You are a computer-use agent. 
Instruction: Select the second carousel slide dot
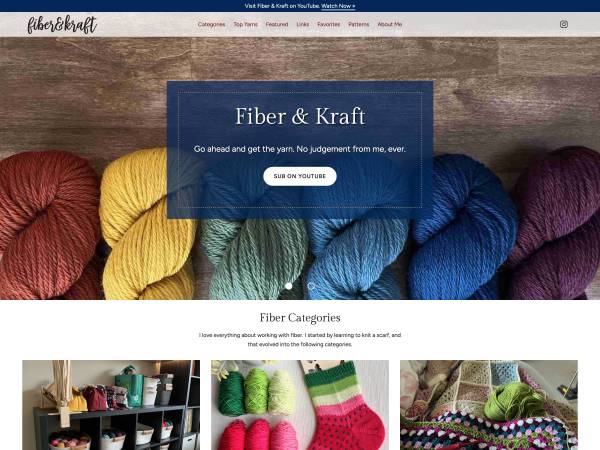coord(311,286)
